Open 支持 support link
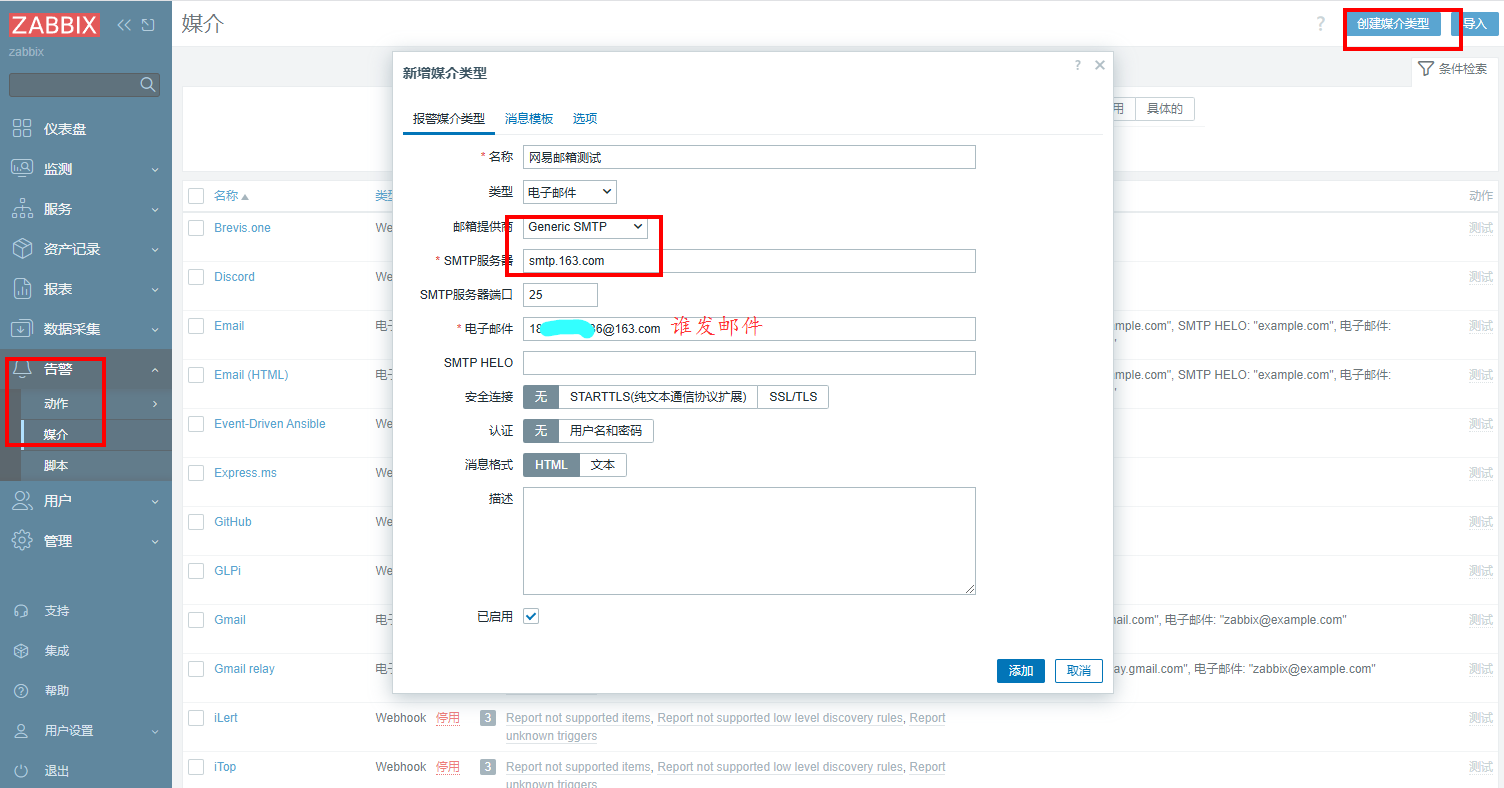The image size is (1504, 788). click(x=85, y=611)
